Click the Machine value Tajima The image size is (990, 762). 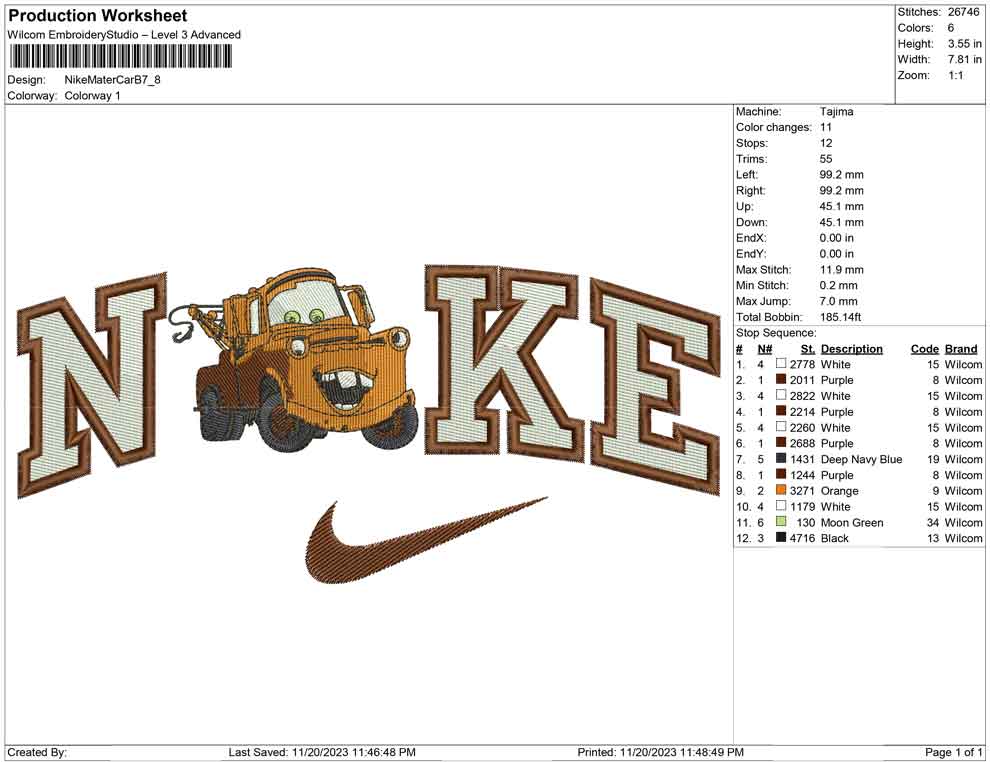coord(837,112)
